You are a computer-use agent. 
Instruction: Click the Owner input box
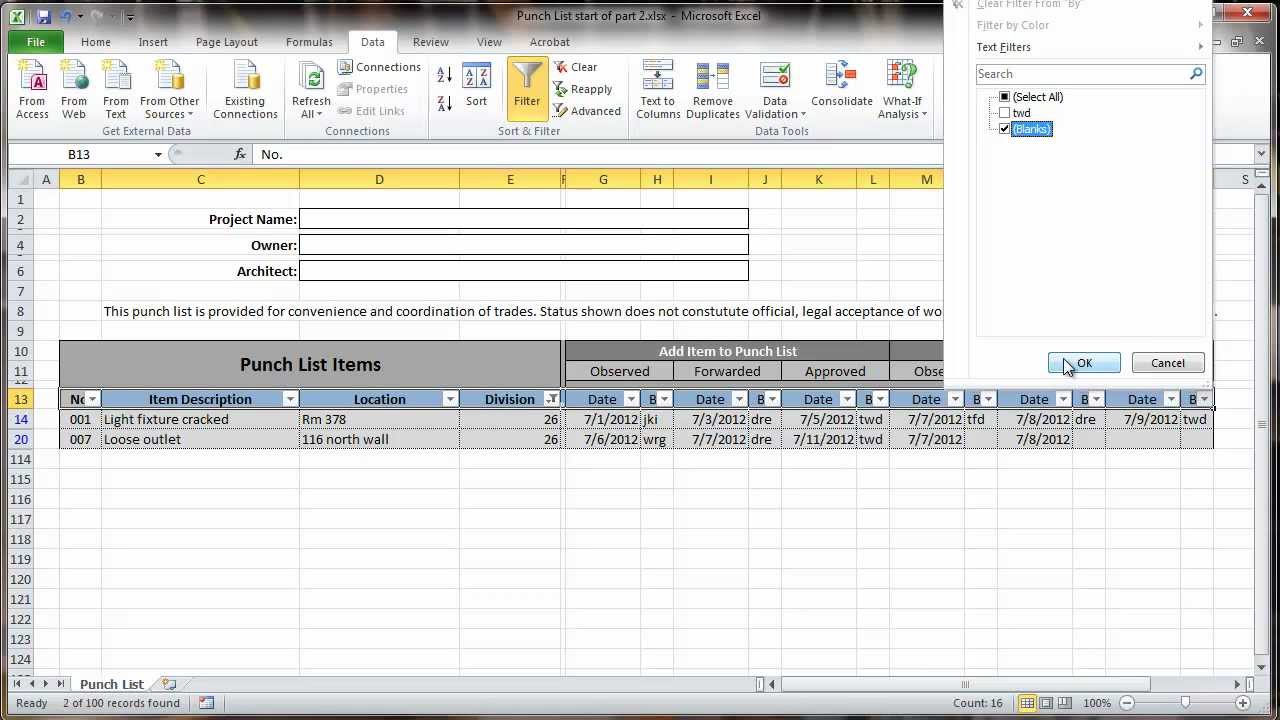[x=523, y=245]
